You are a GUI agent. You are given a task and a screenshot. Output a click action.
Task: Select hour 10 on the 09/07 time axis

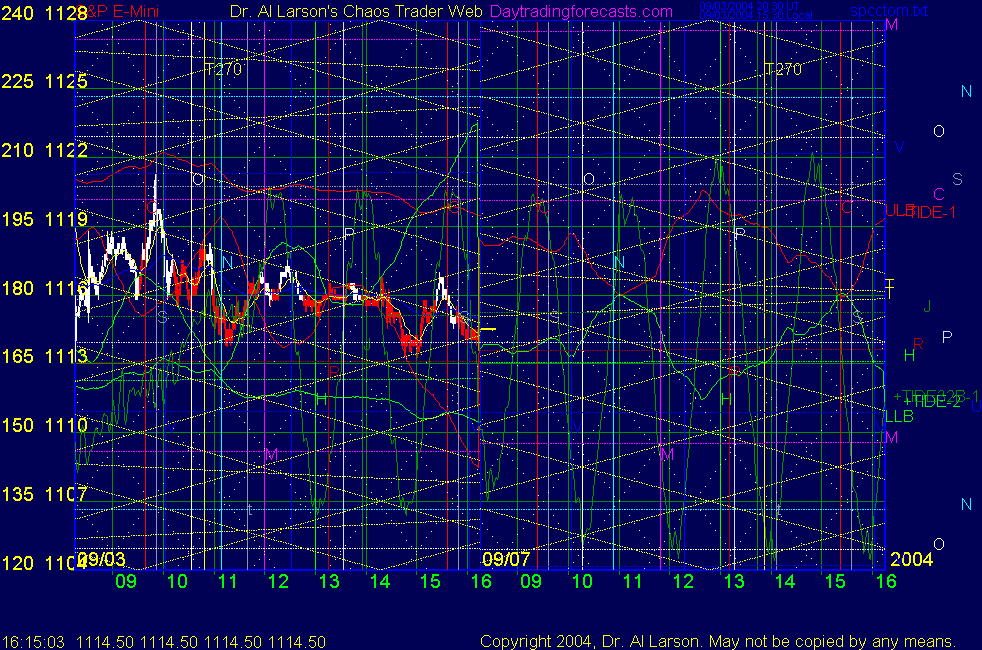[582, 581]
